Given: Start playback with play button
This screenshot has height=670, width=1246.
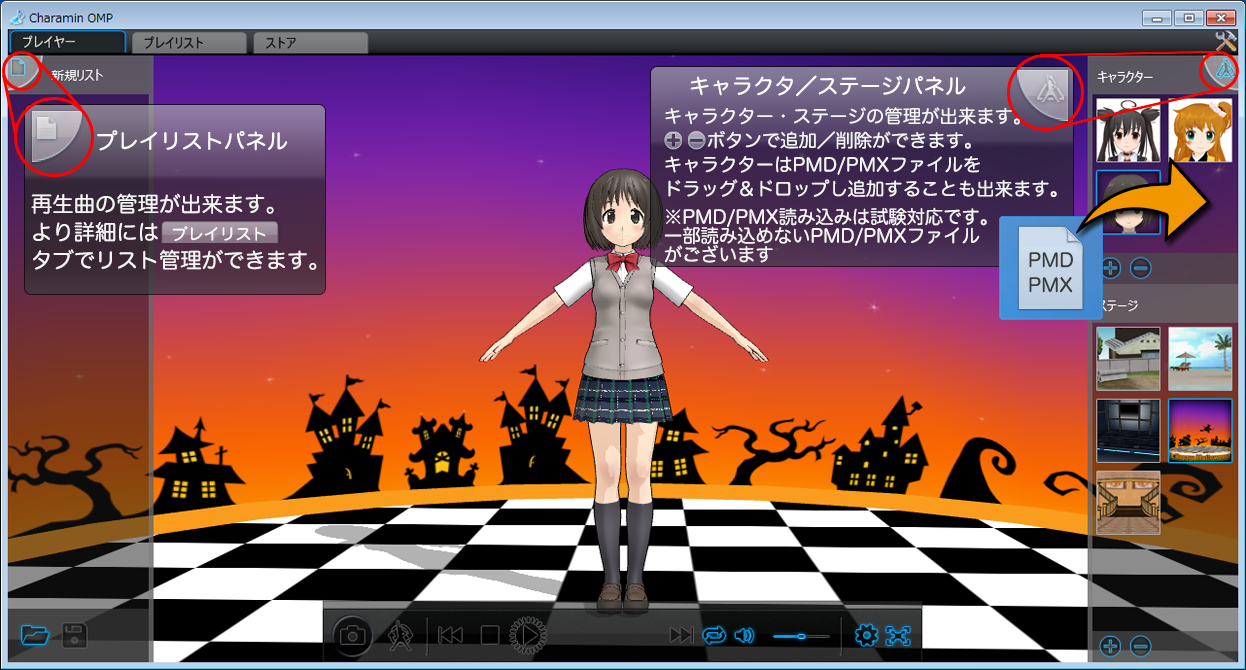Looking at the screenshot, I should (x=527, y=634).
